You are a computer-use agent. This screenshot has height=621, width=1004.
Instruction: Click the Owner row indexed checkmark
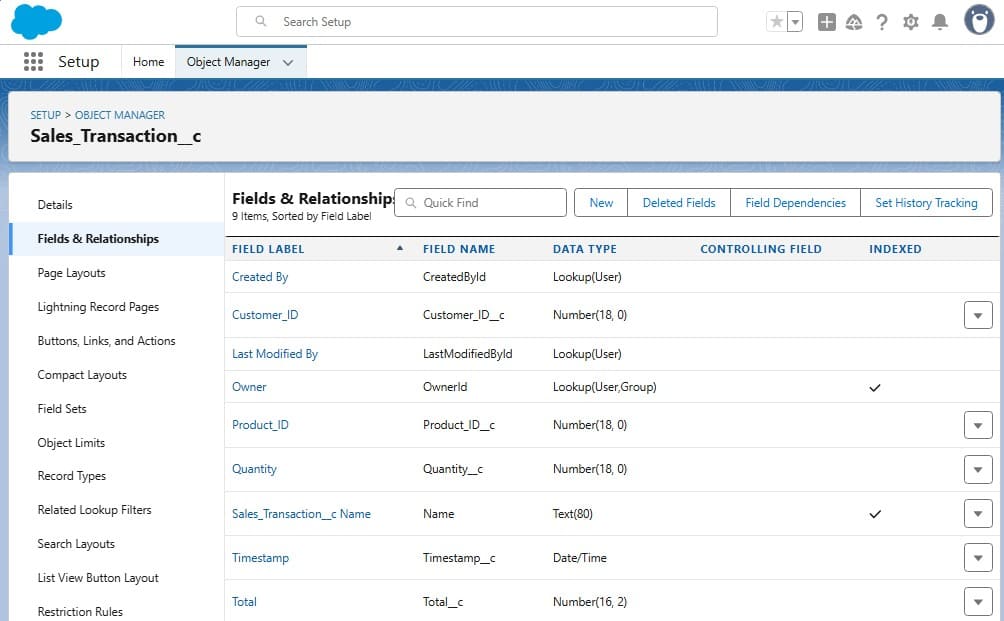[875, 387]
